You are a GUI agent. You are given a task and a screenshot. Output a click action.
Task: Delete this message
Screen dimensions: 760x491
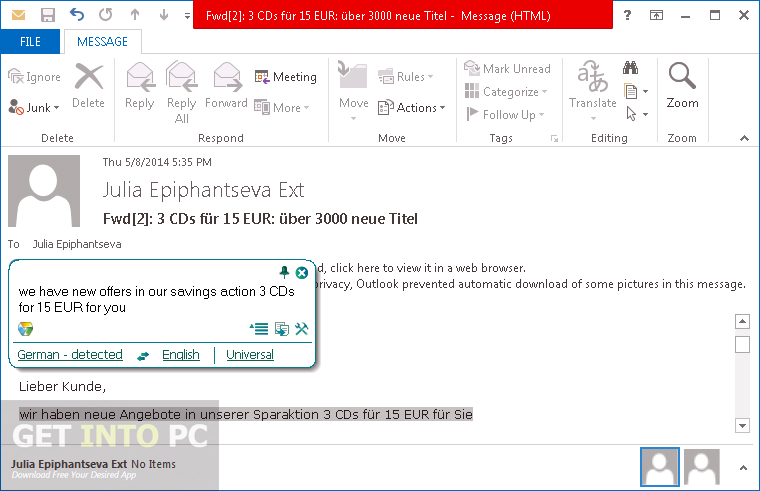point(88,86)
